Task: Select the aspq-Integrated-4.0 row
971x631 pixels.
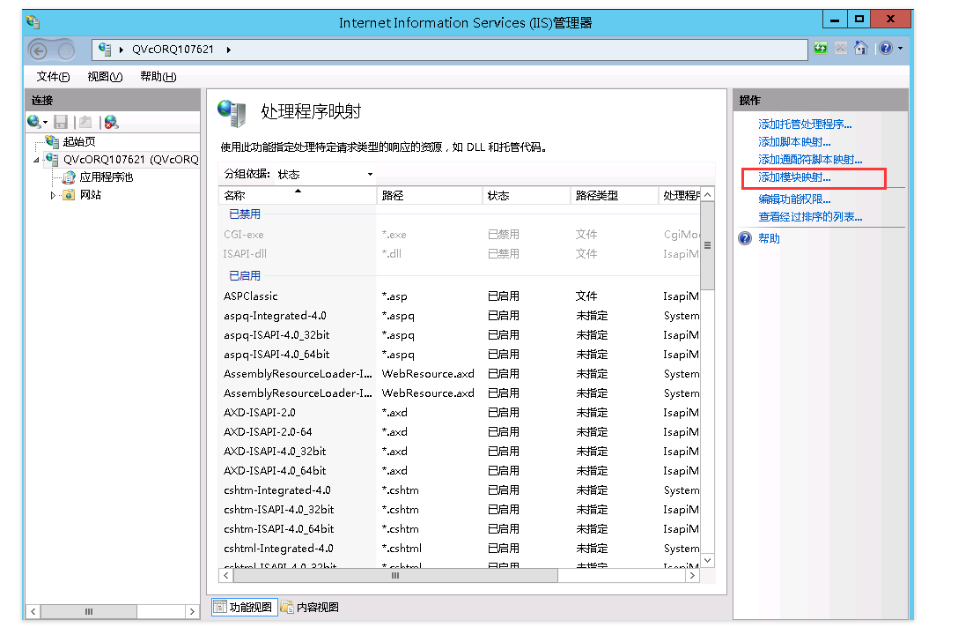Action: [x=459, y=316]
